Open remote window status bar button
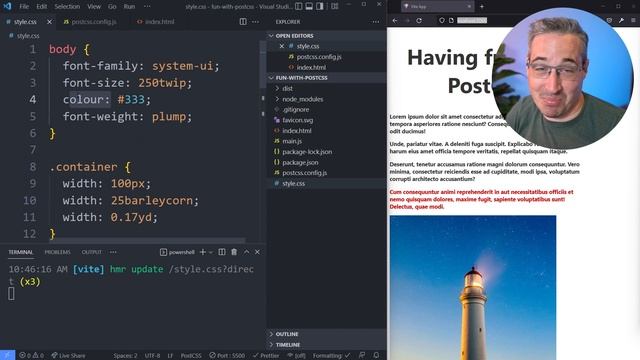 click(x=7, y=355)
